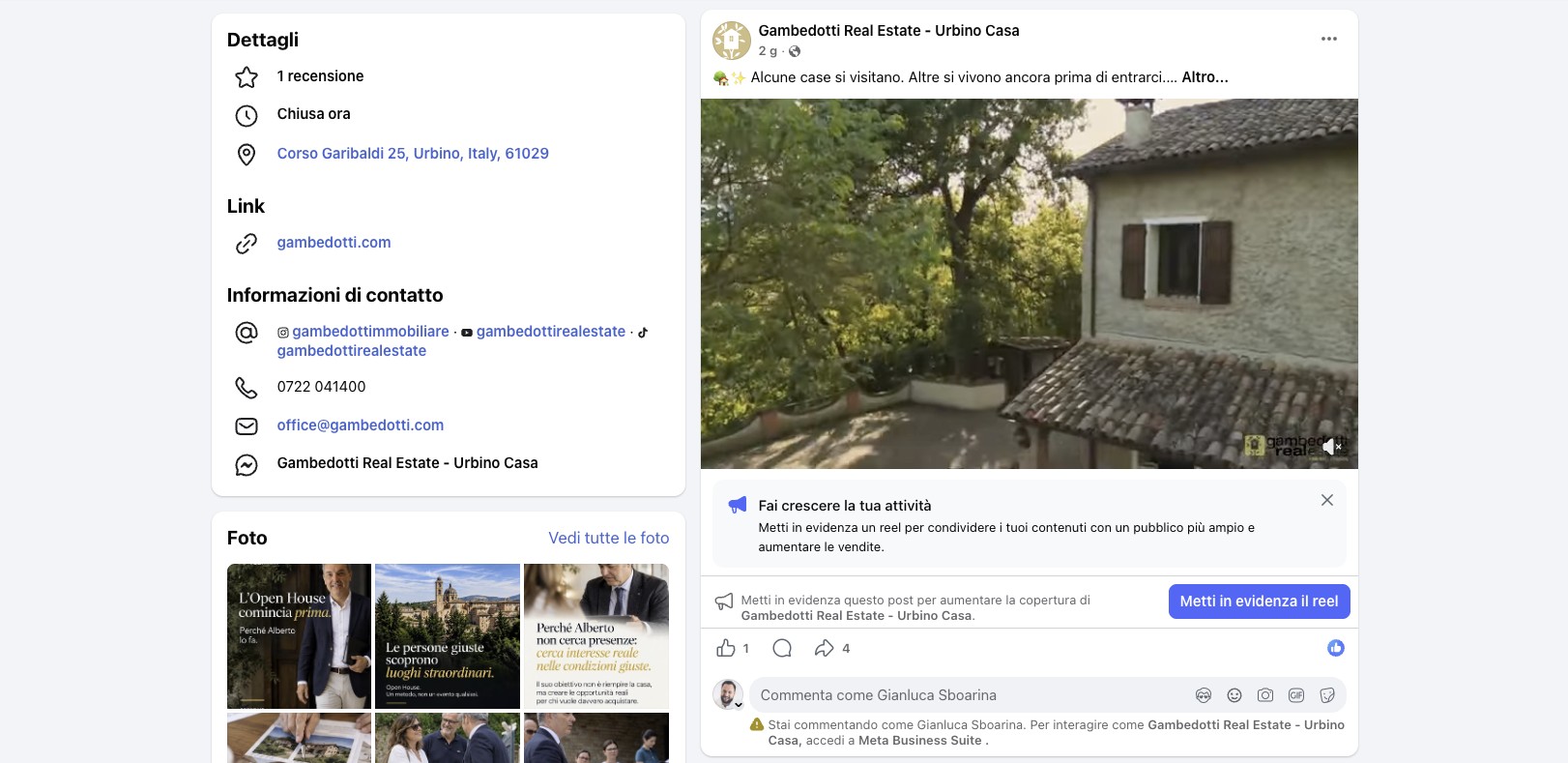Open sticker picker in comment box
Image resolution: width=1568 pixels, height=763 pixels.
pyautogui.click(x=1327, y=695)
